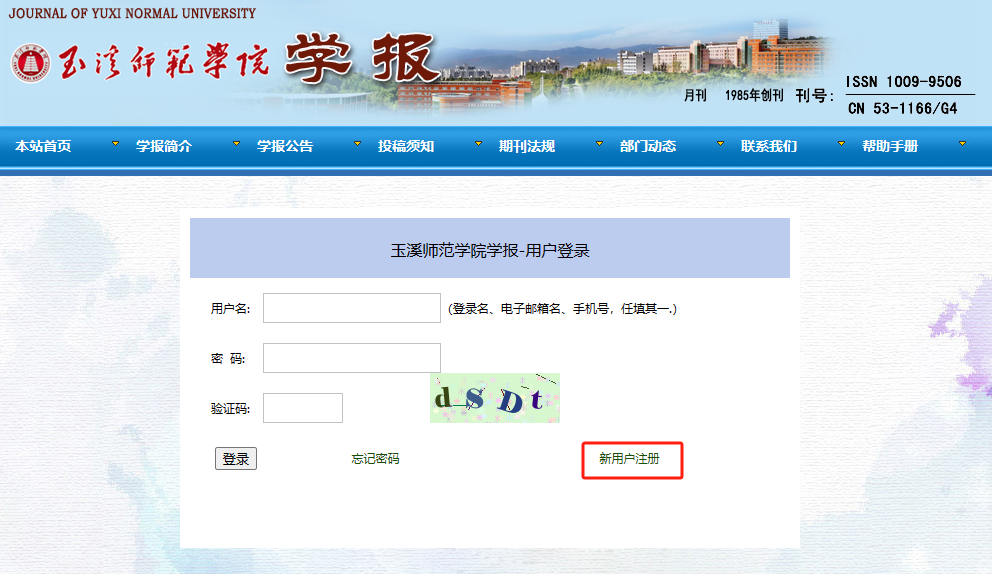Open the 学报简介 menu item

164,146
